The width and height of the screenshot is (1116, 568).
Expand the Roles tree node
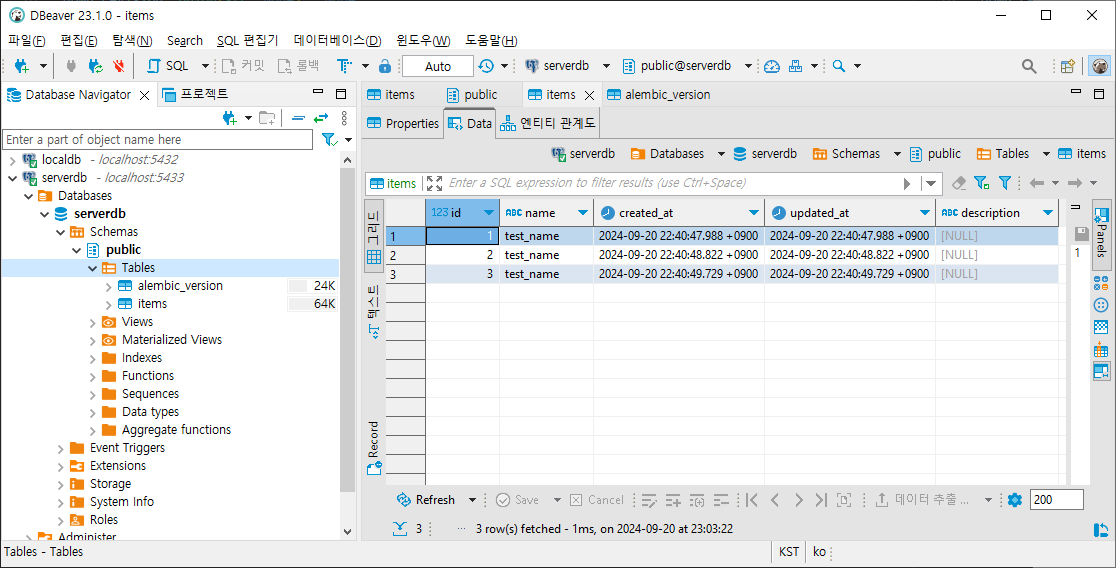(60, 520)
